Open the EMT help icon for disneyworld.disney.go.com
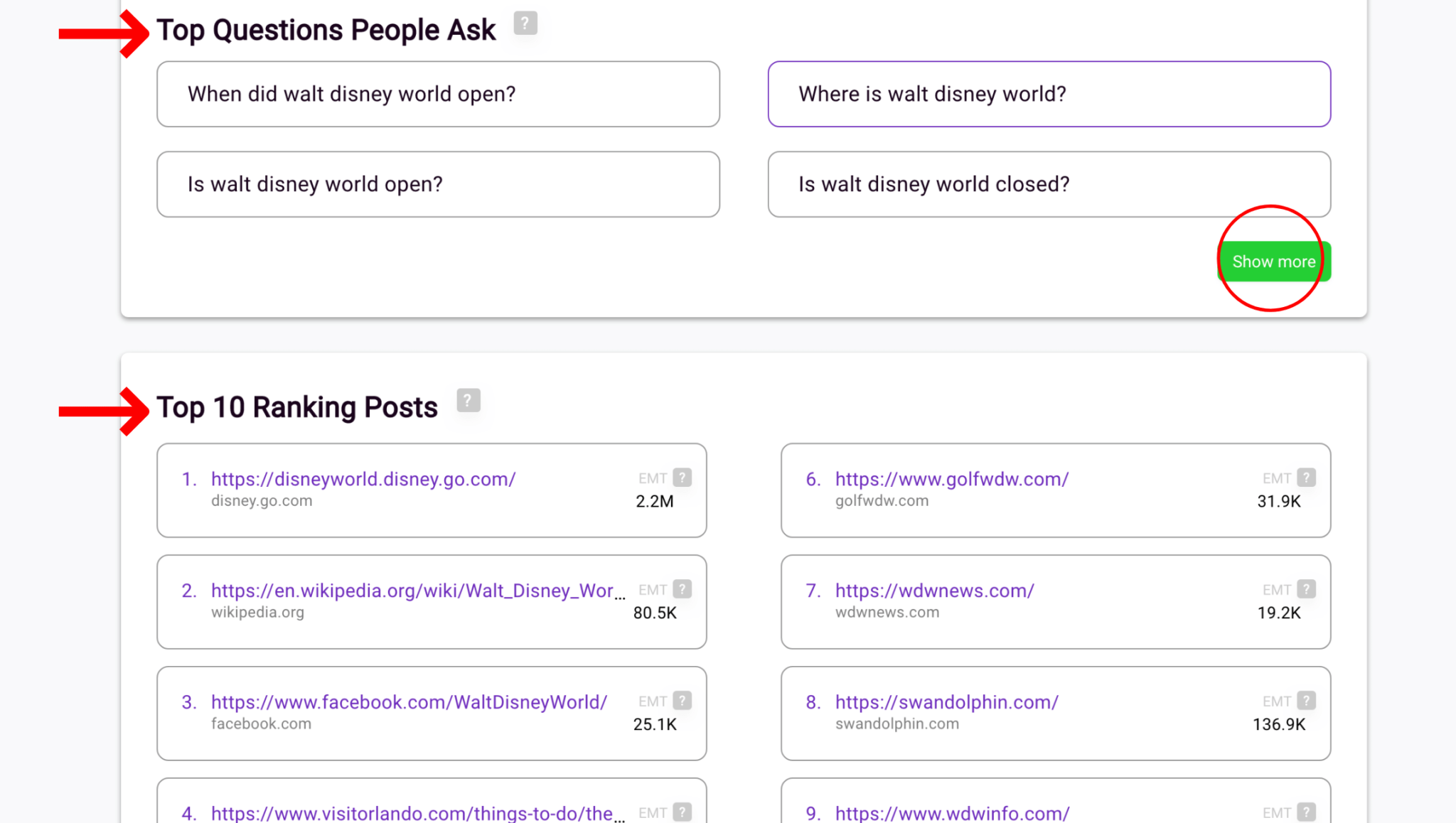 [x=682, y=478]
